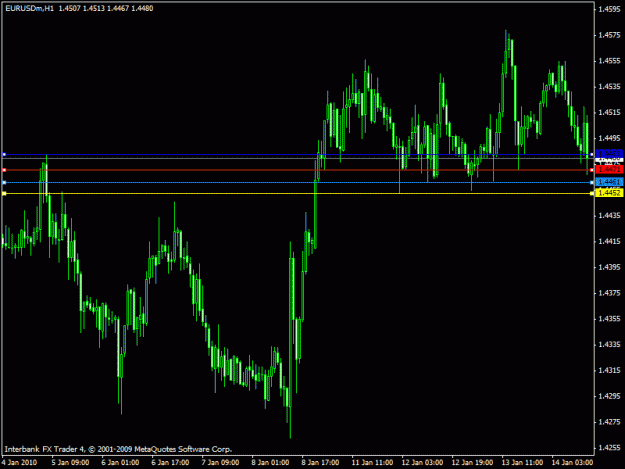Select the red line's right-end handle
The width and height of the screenshot is (625, 469).
click(x=592, y=170)
